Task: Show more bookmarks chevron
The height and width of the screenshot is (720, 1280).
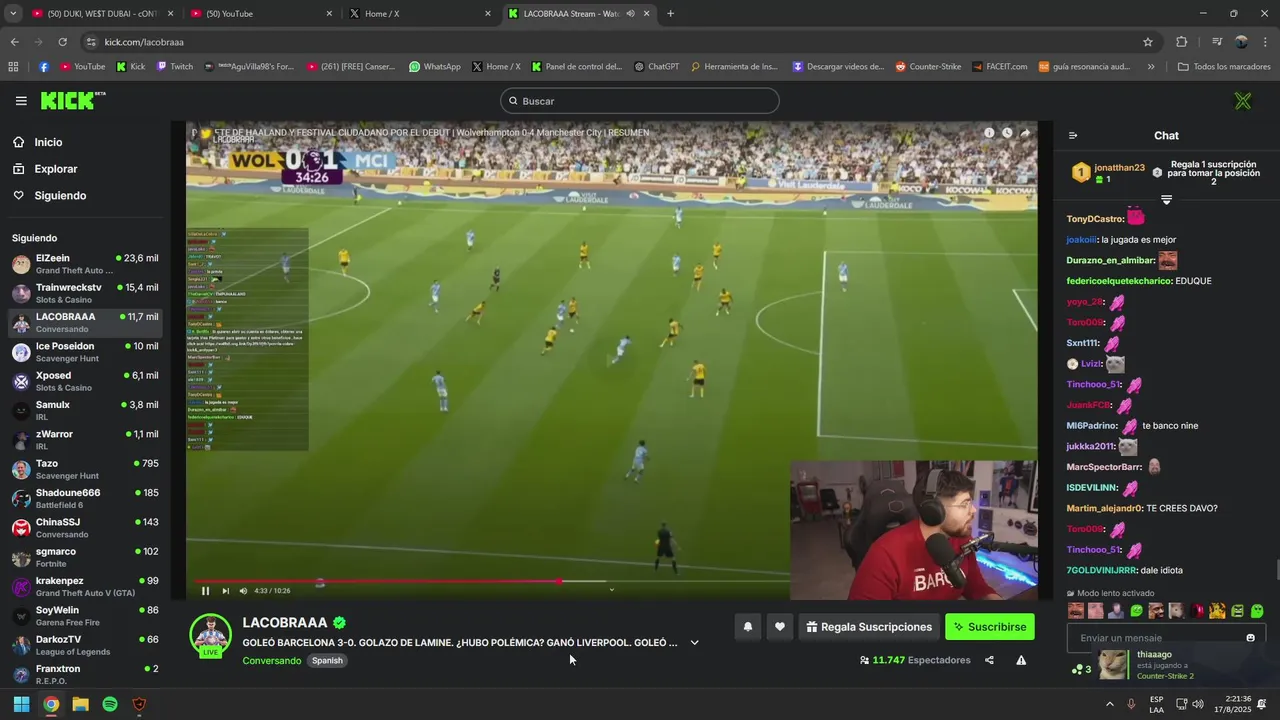Action: (x=1151, y=67)
